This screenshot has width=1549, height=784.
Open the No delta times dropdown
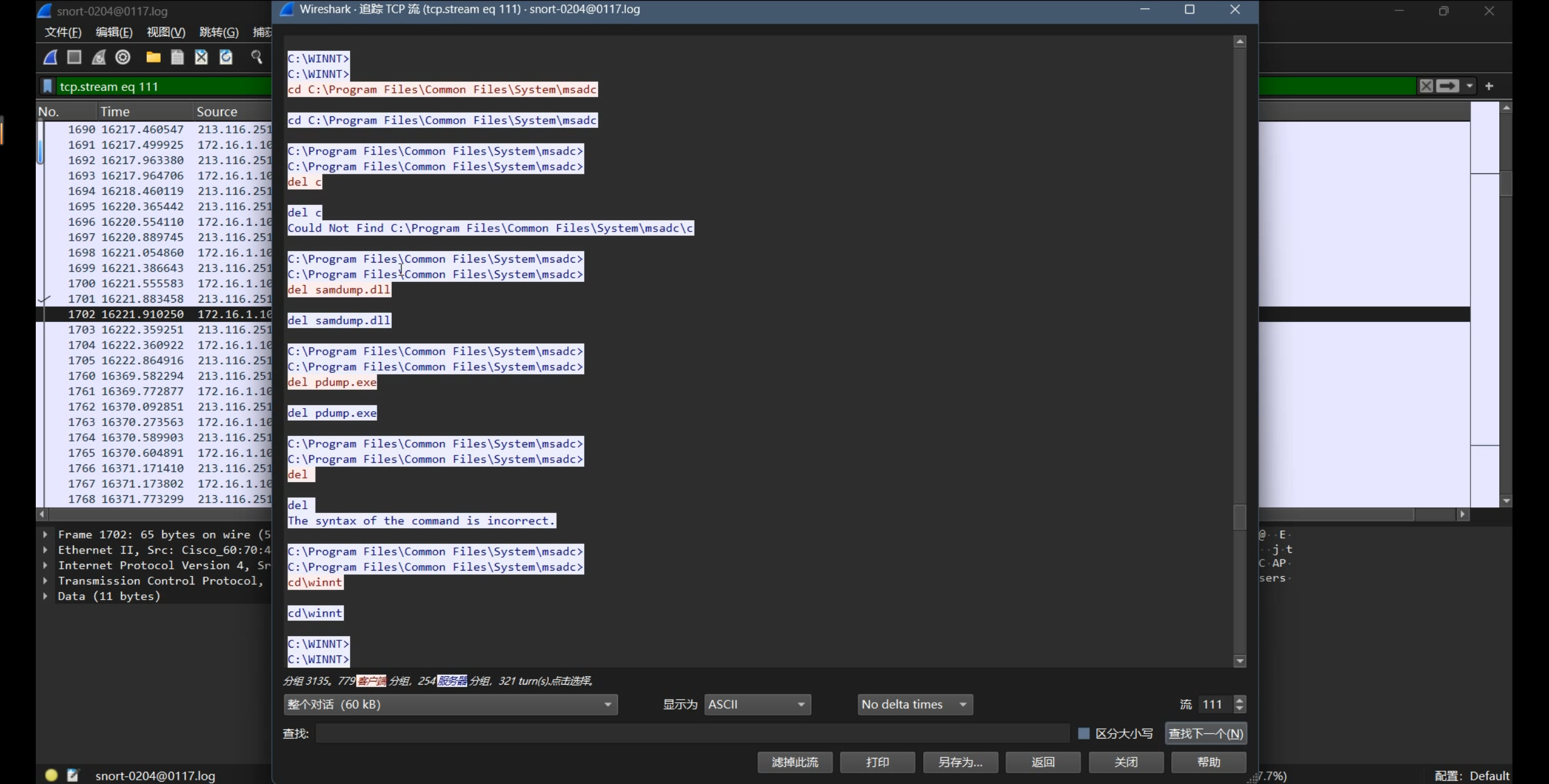[915, 705]
